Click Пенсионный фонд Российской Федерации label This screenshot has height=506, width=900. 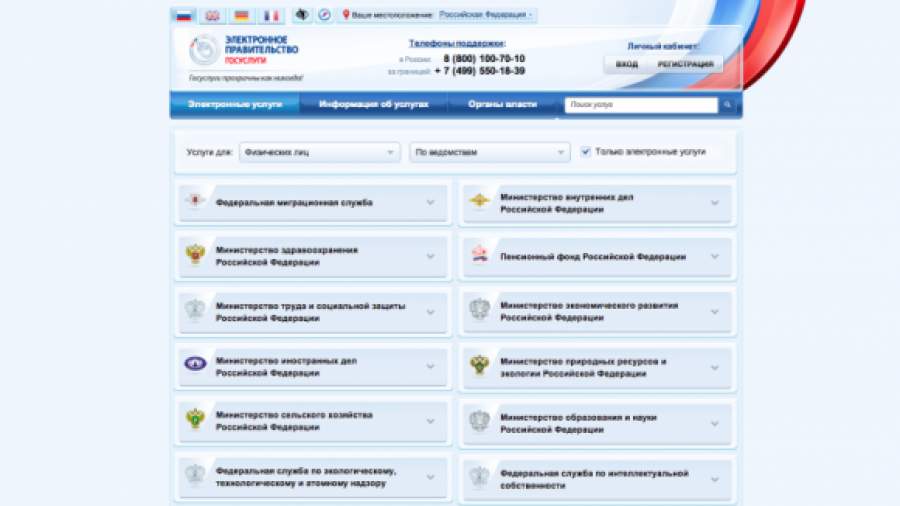[x=593, y=256]
